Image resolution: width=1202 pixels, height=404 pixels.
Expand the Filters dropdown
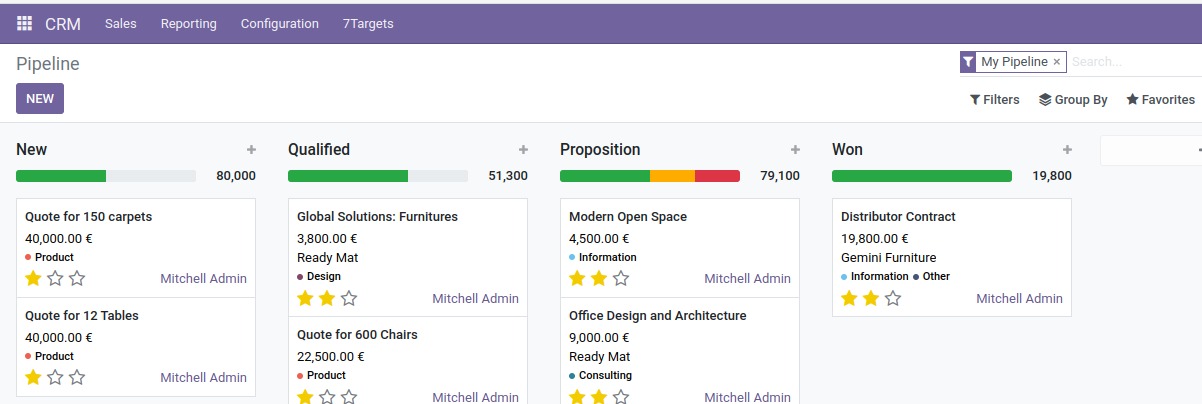995,100
